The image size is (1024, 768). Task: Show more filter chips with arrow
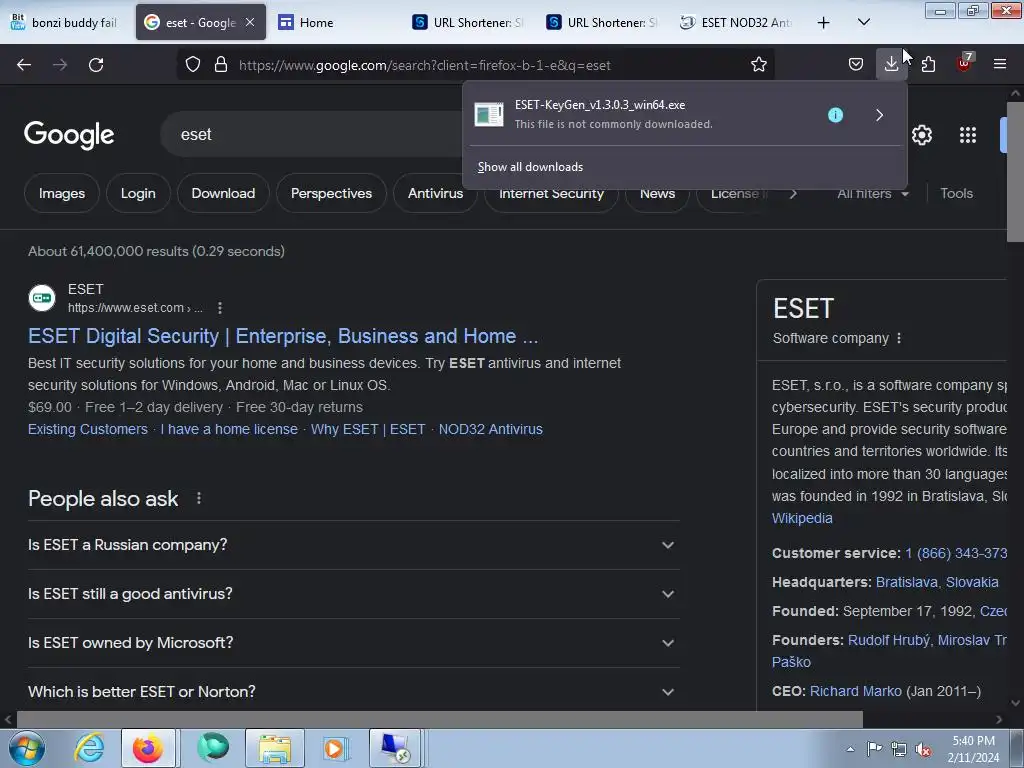(793, 194)
